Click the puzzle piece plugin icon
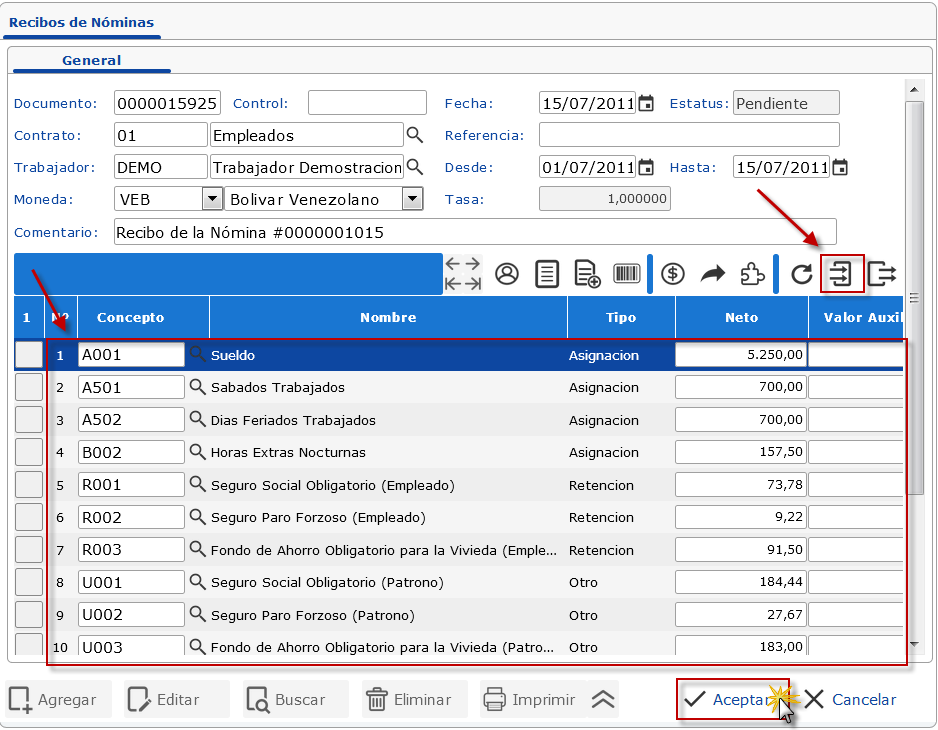Screen dimensions: 938x730 752,274
